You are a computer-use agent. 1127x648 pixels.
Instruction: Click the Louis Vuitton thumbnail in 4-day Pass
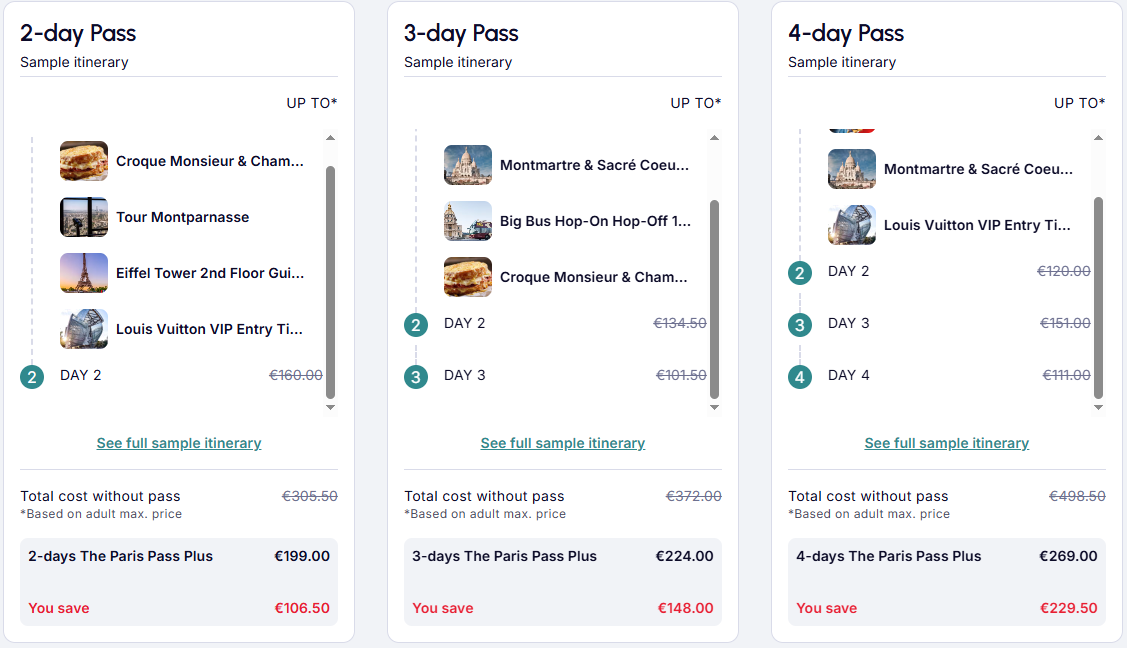click(x=851, y=224)
